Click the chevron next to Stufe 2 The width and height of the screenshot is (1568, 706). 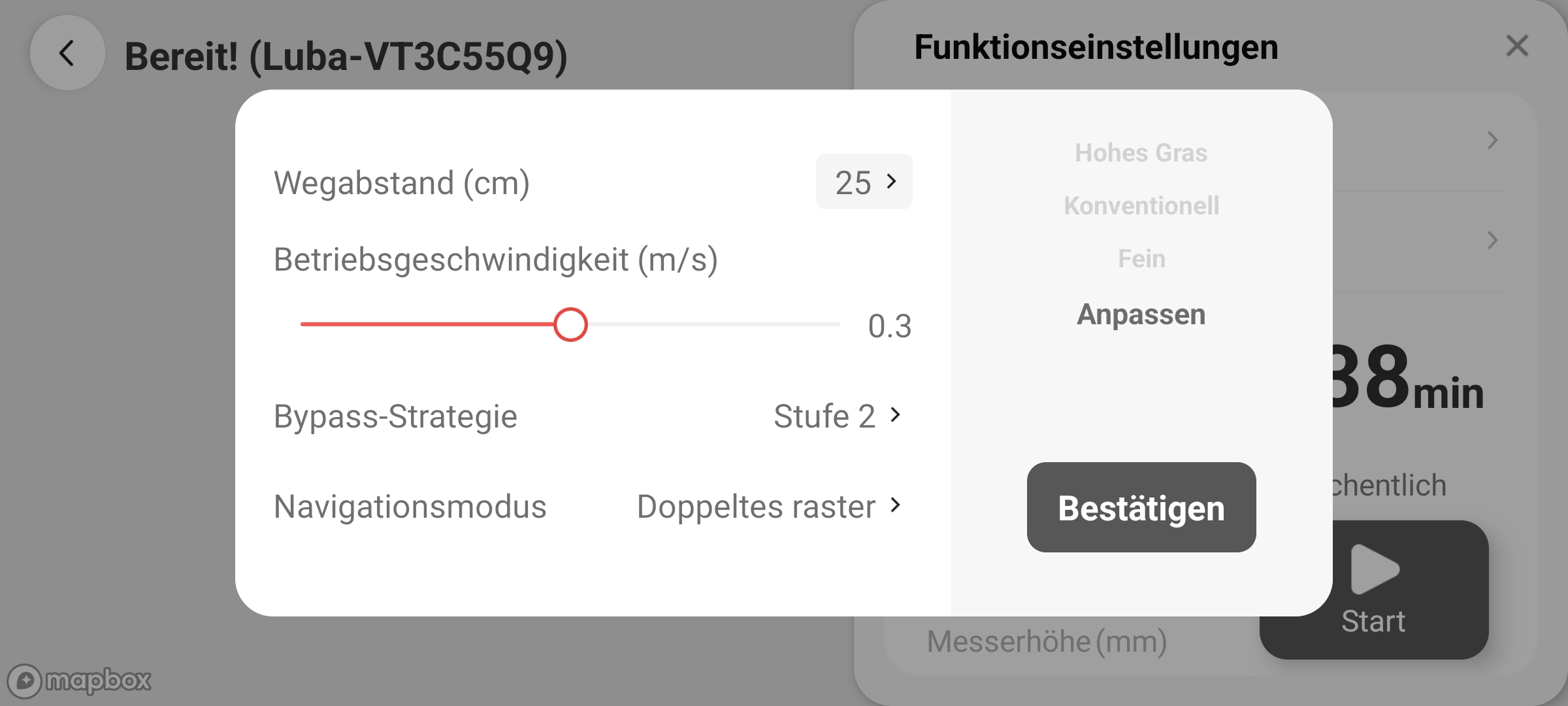coord(896,414)
